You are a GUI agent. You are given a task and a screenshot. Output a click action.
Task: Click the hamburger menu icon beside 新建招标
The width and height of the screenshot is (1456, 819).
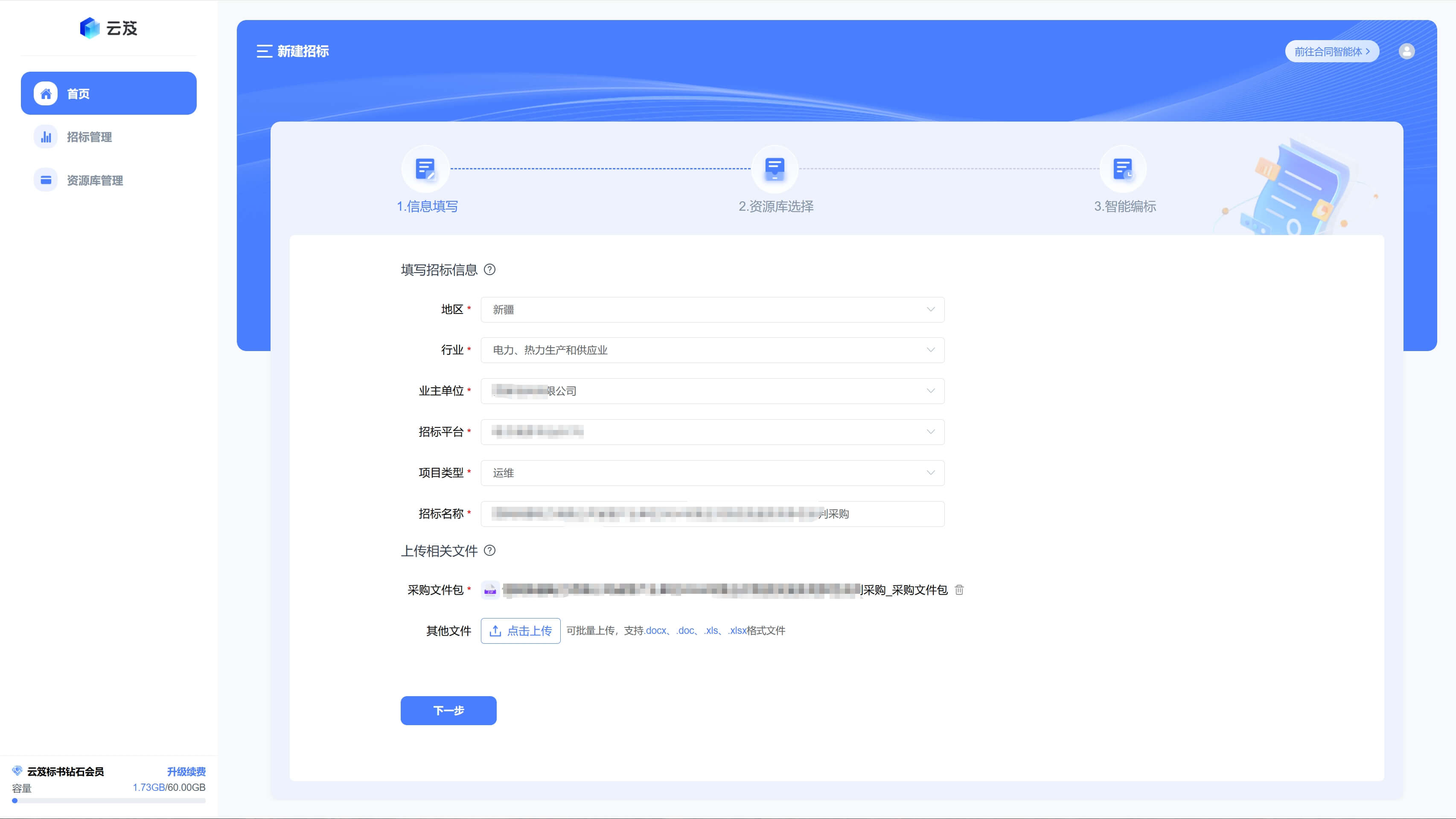pos(264,51)
